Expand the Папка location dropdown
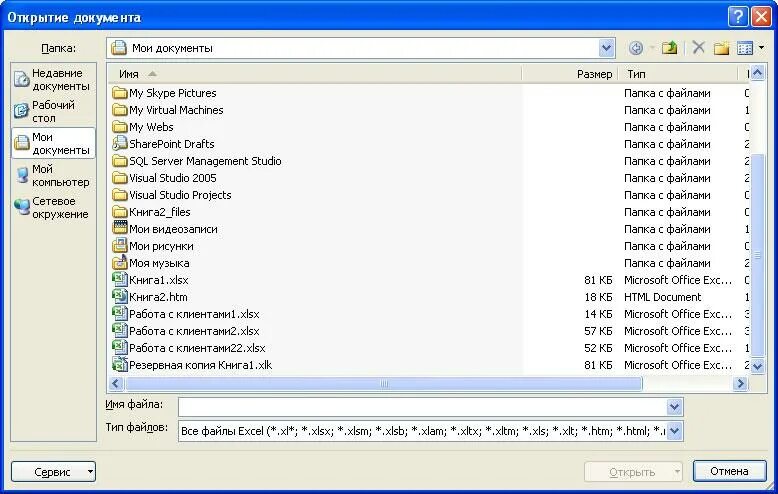 click(606, 48)
